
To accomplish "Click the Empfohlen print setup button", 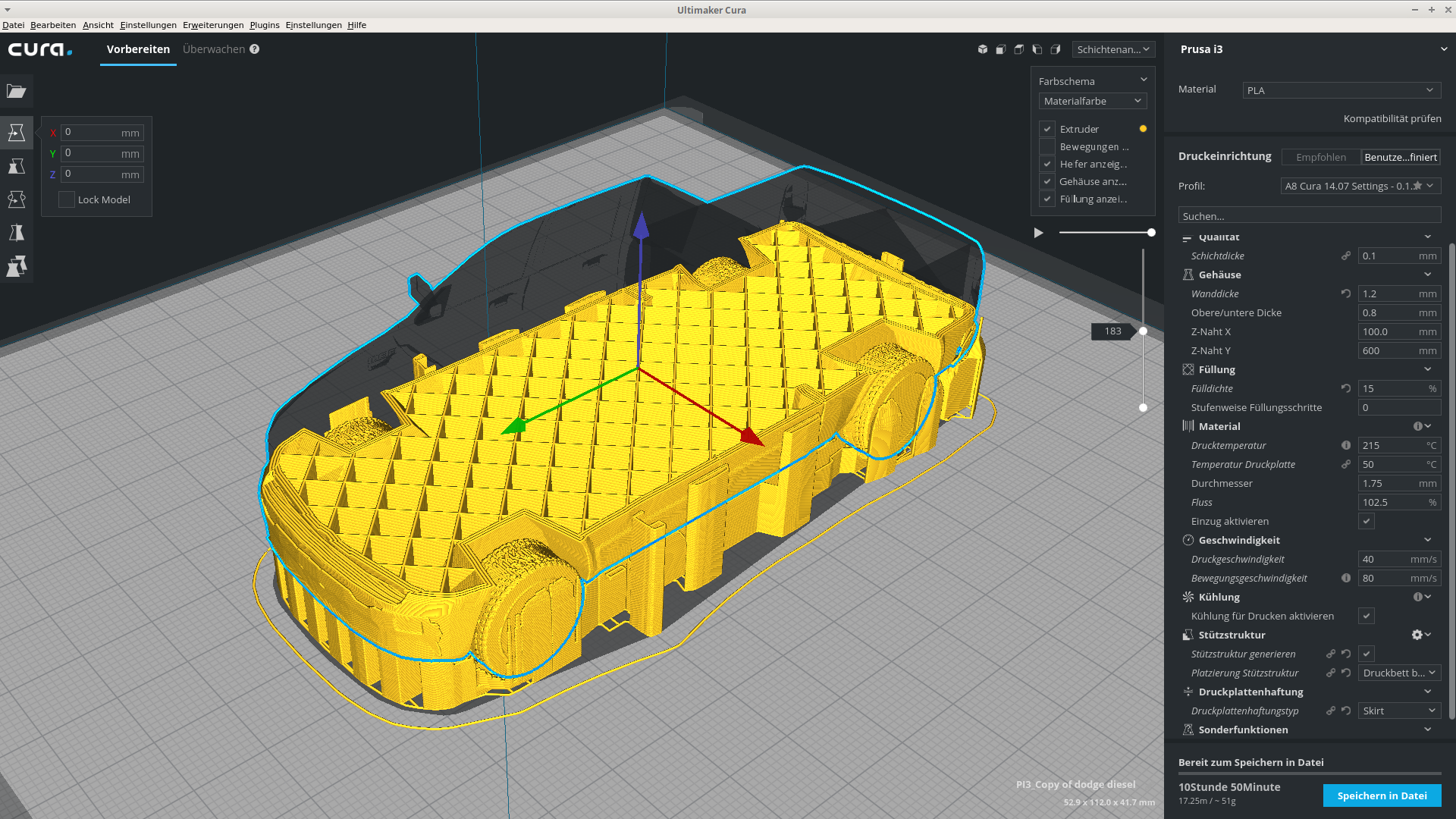I will click(1321, 157).
